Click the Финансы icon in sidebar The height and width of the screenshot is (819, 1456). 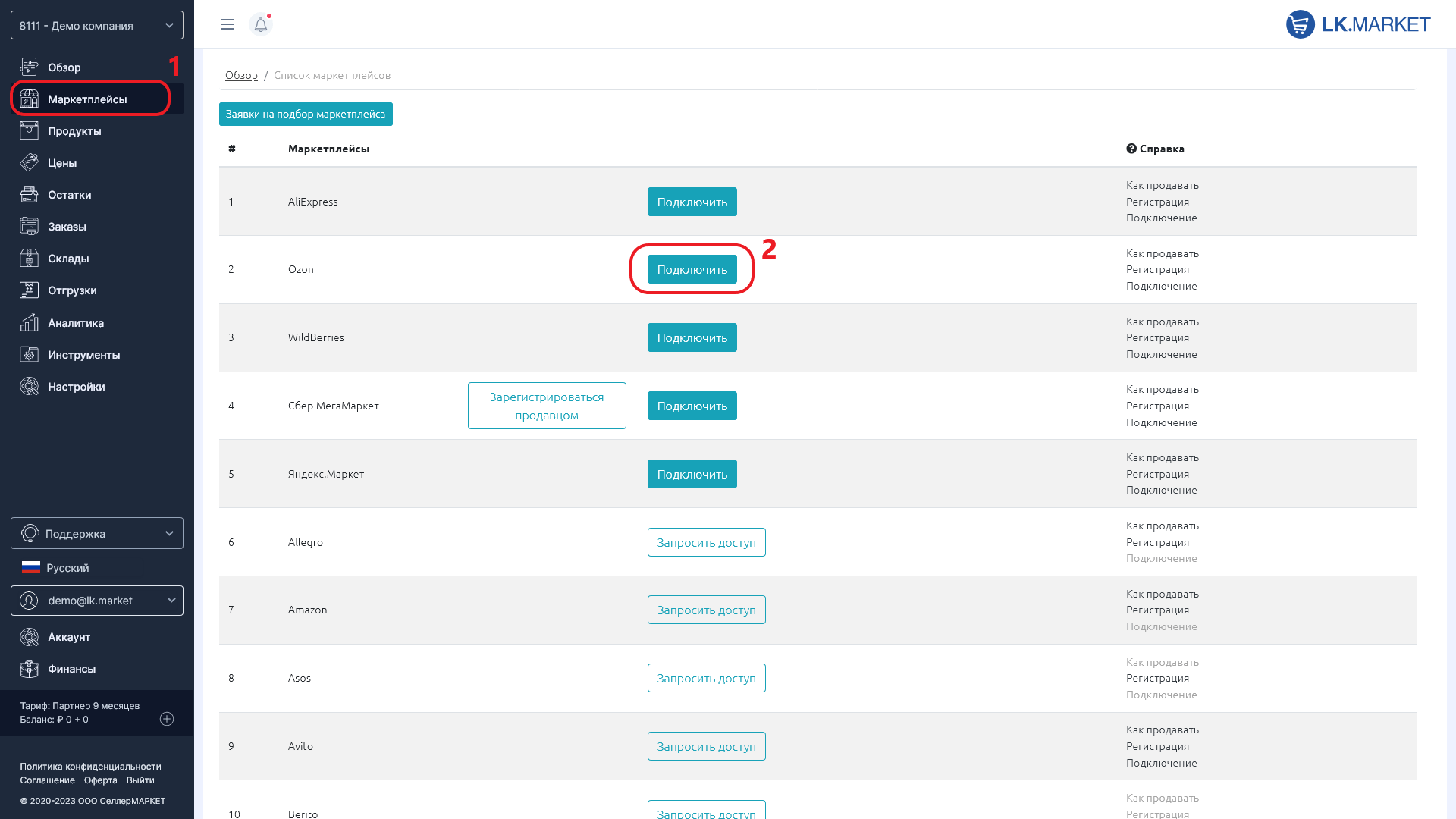point(29,669)
